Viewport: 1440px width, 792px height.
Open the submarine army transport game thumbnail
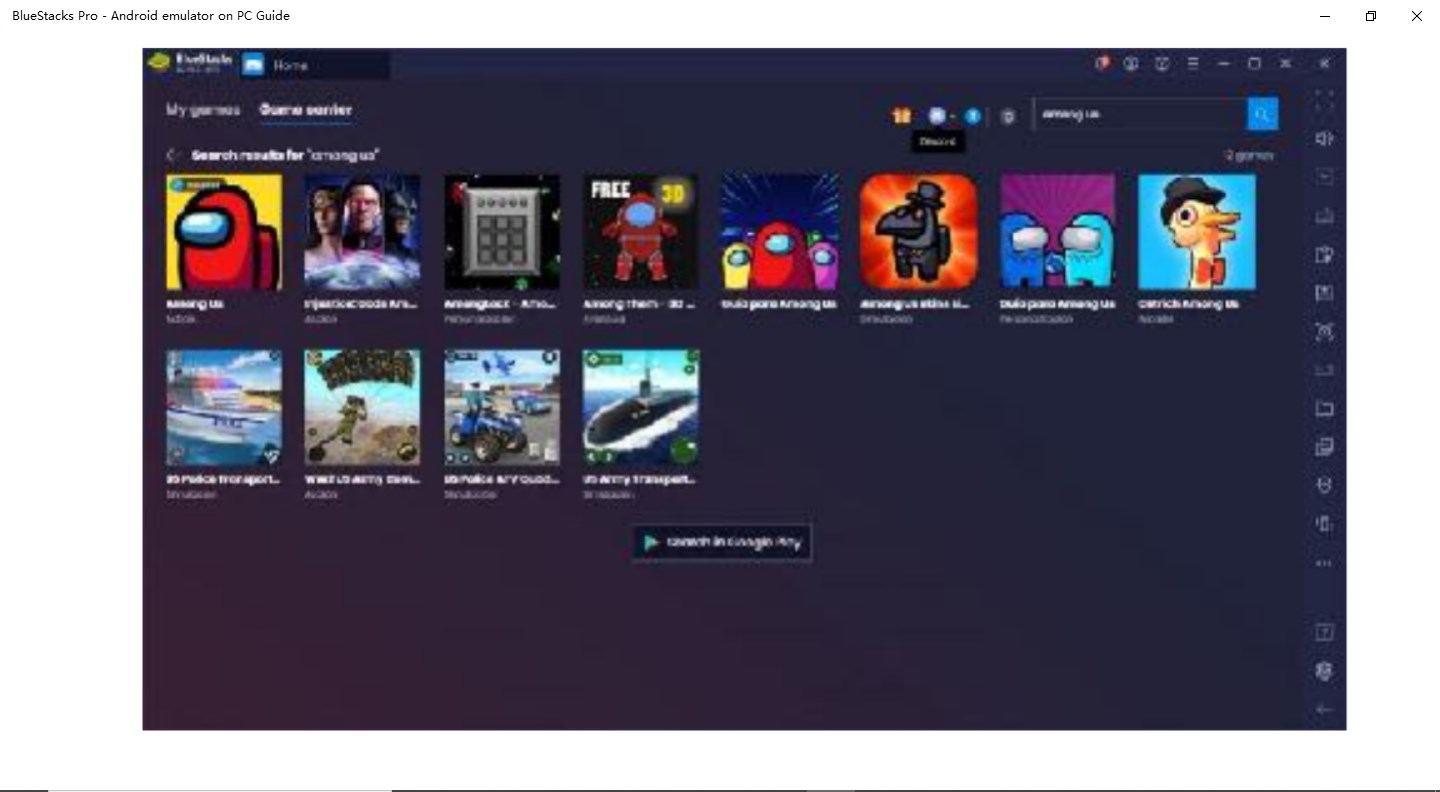[x=641, y=407]
